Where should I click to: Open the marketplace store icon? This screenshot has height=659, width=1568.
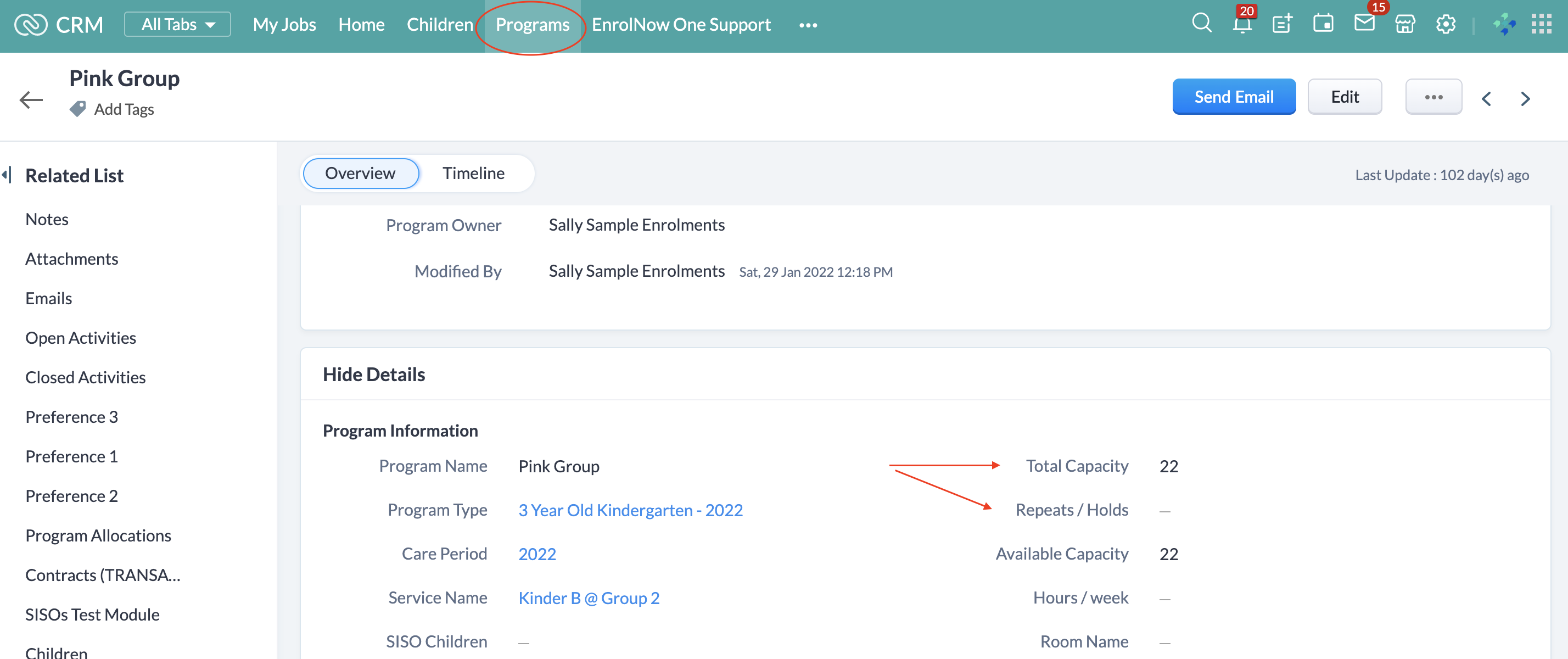pos(1405,24)
